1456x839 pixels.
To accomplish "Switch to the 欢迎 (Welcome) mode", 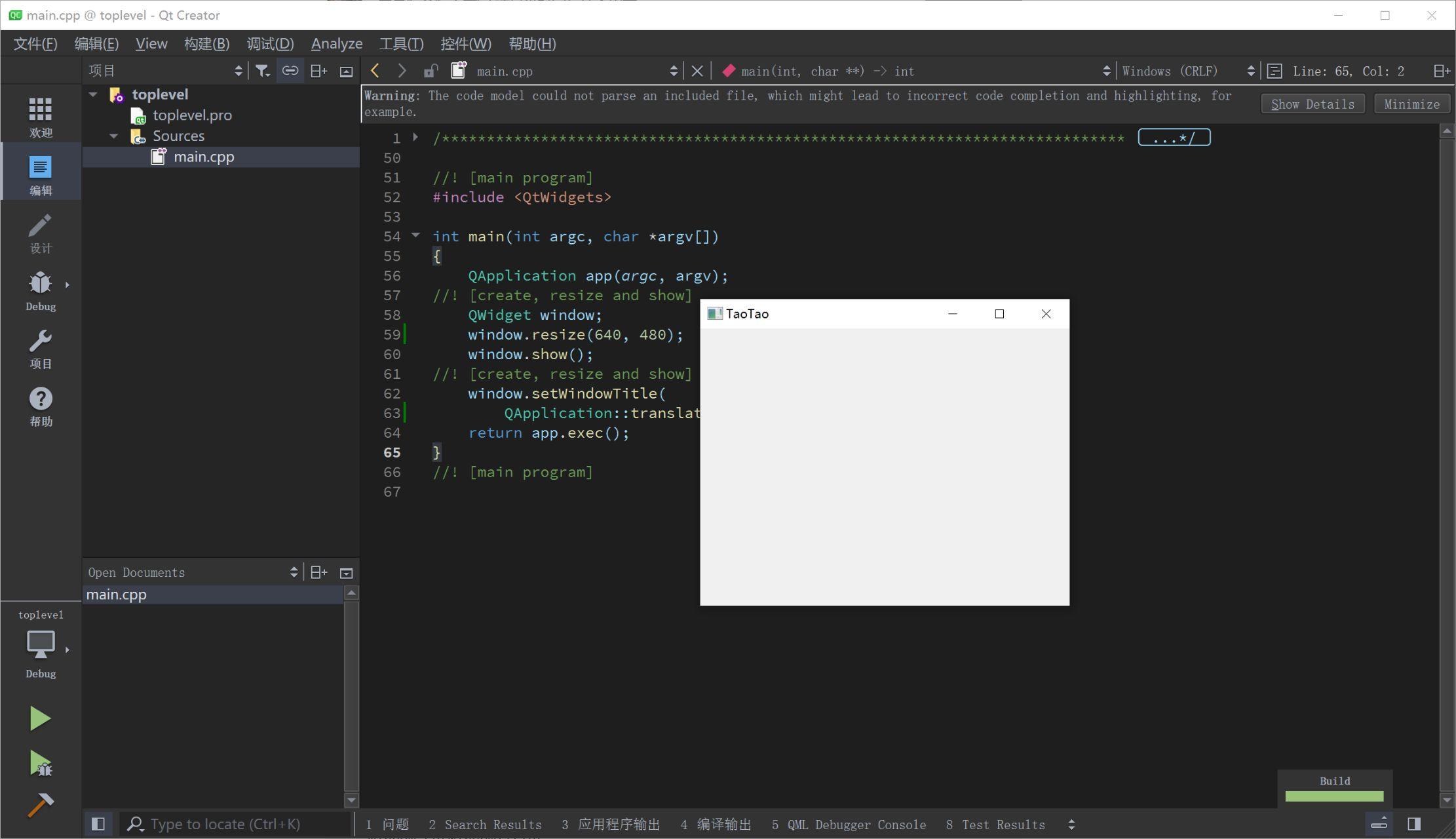I will pyautogui.click(x=40, y=115).
